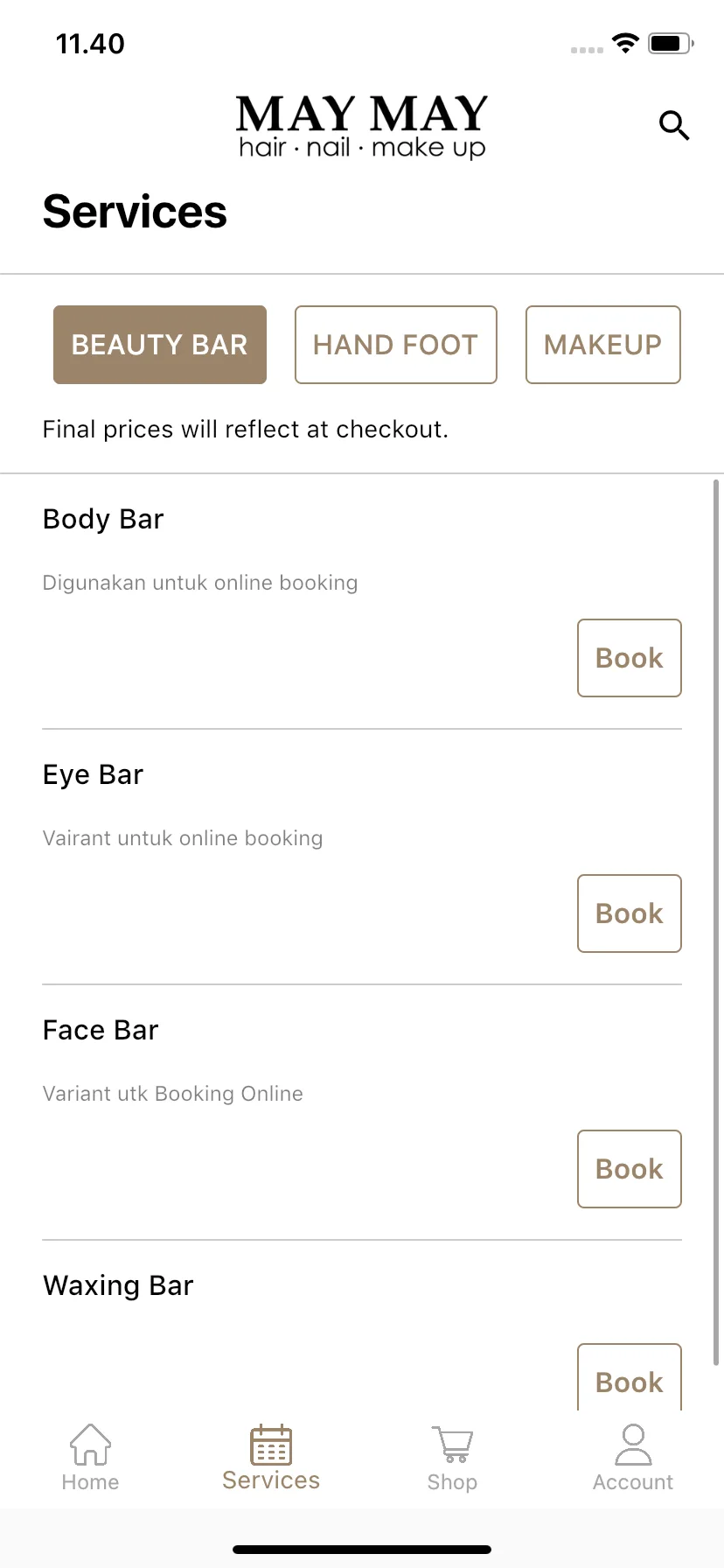Tap the Wi-Fi status icon
This screenshot has width=724, height=1568.
point(625,43)
